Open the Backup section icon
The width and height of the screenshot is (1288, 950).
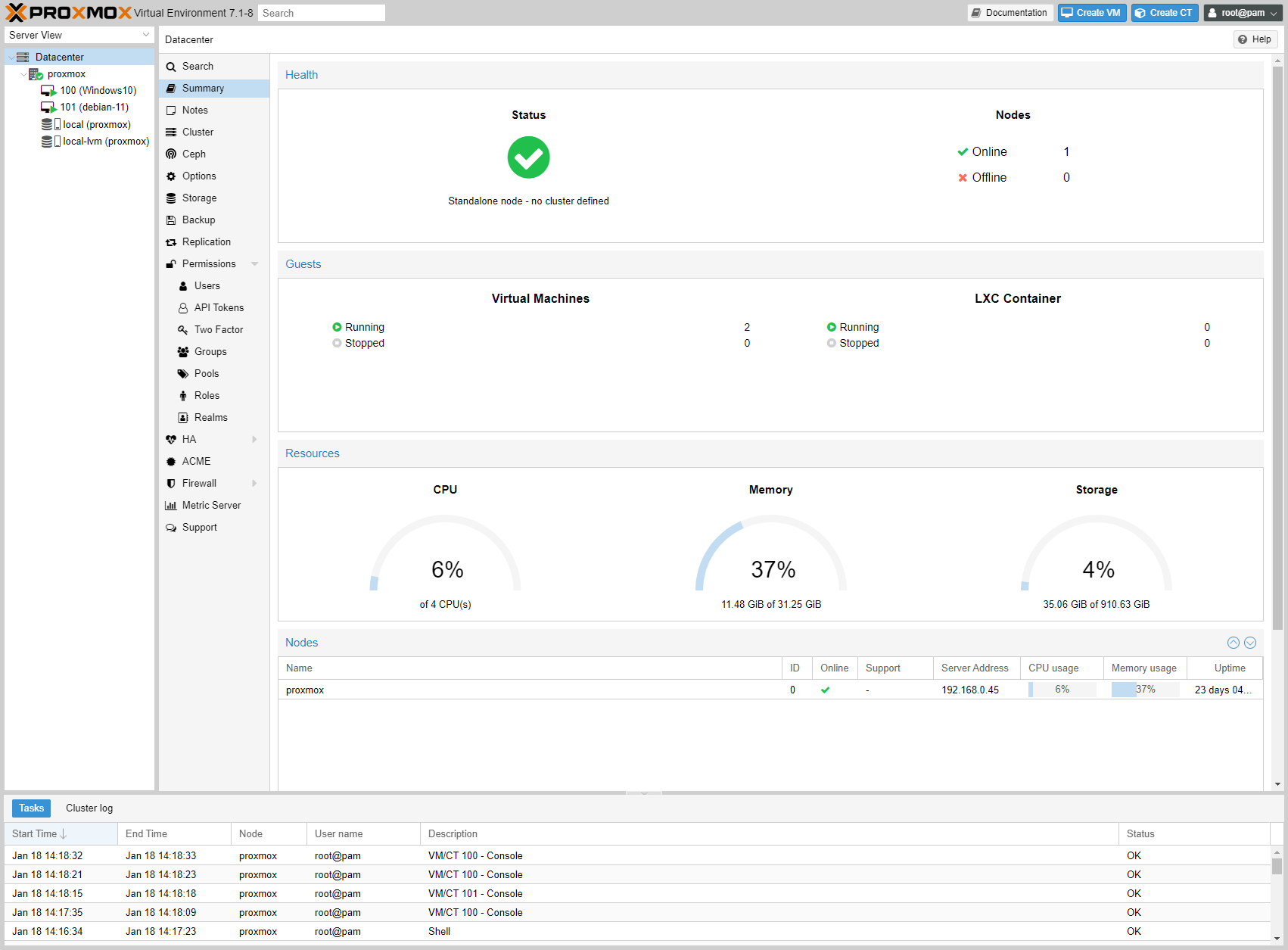(171, 220)
